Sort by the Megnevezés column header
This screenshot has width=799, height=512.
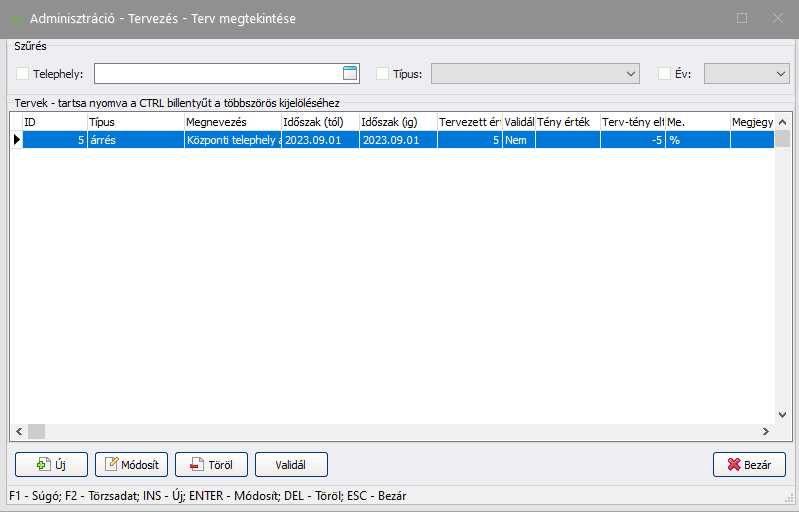[231, 121]
